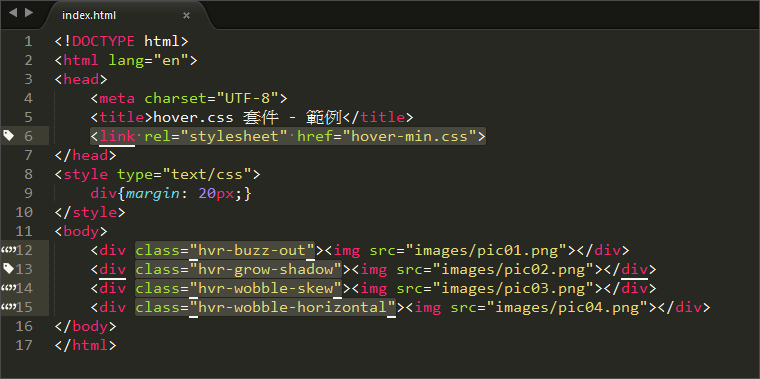
Task: Click the tab forward arrow
Action: (x=30, y=13)
